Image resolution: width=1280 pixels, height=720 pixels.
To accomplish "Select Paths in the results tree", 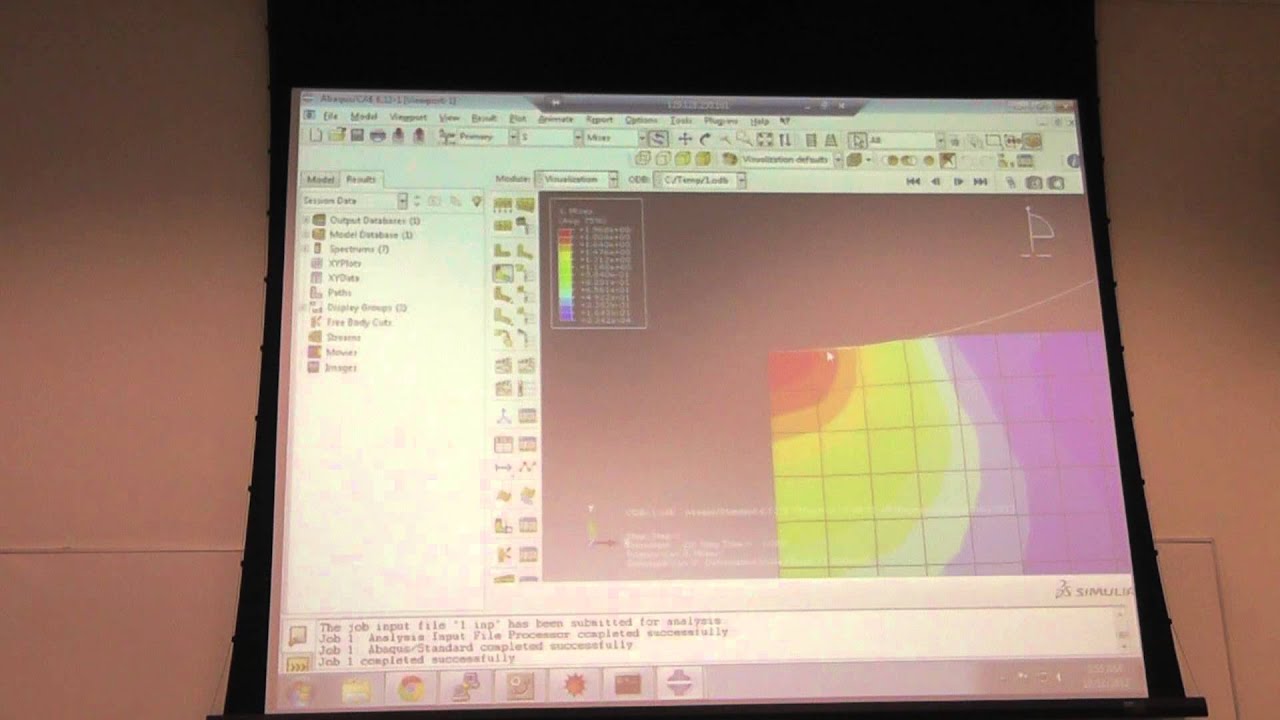I will point(340,293).
